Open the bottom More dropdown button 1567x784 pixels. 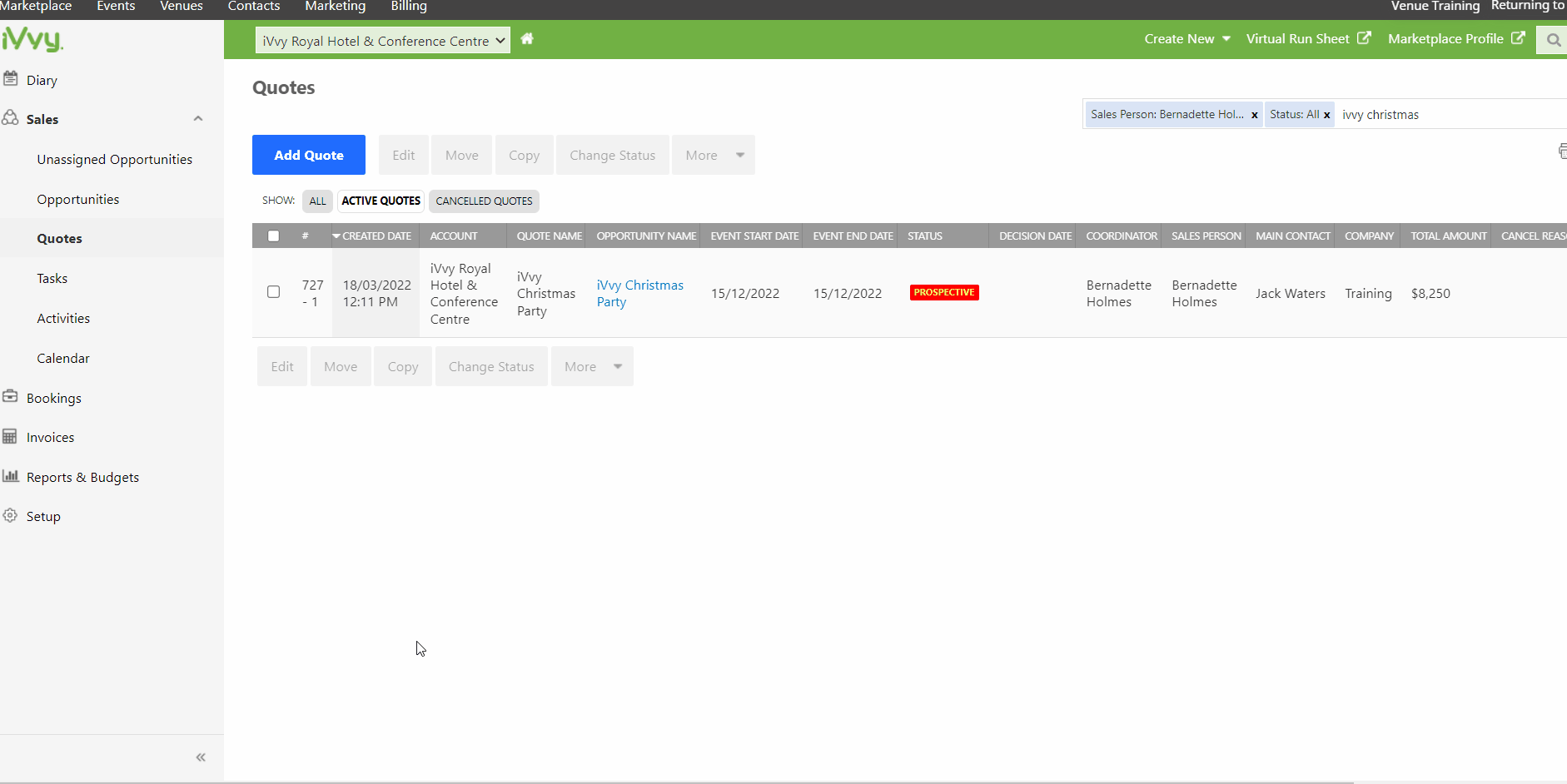(x=592, y=366)
